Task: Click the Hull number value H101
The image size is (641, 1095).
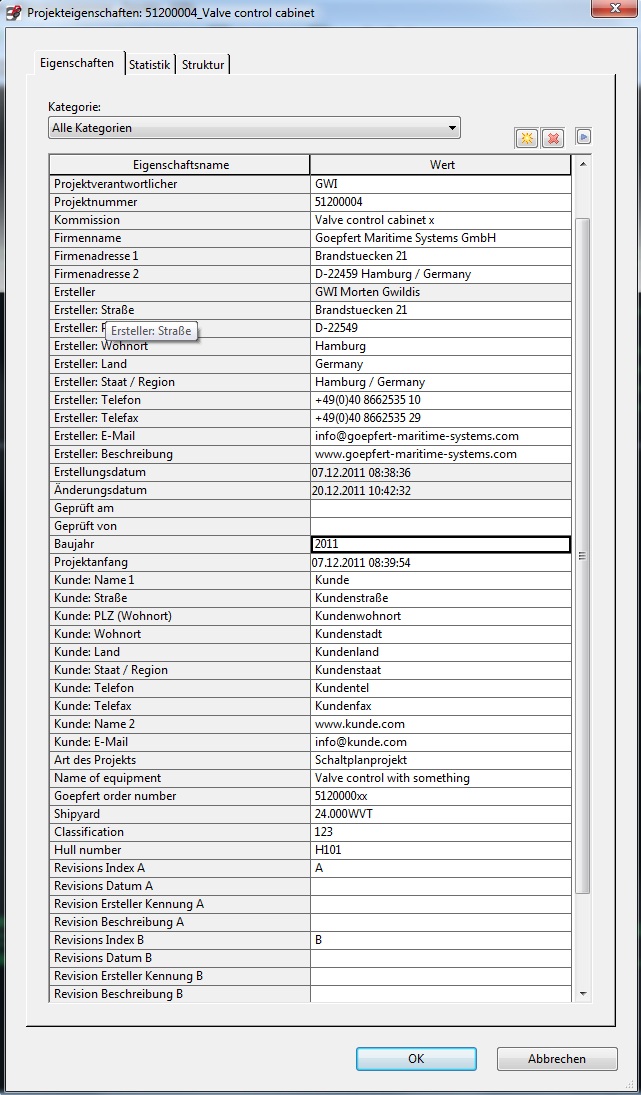Action: tap(441, 850)
